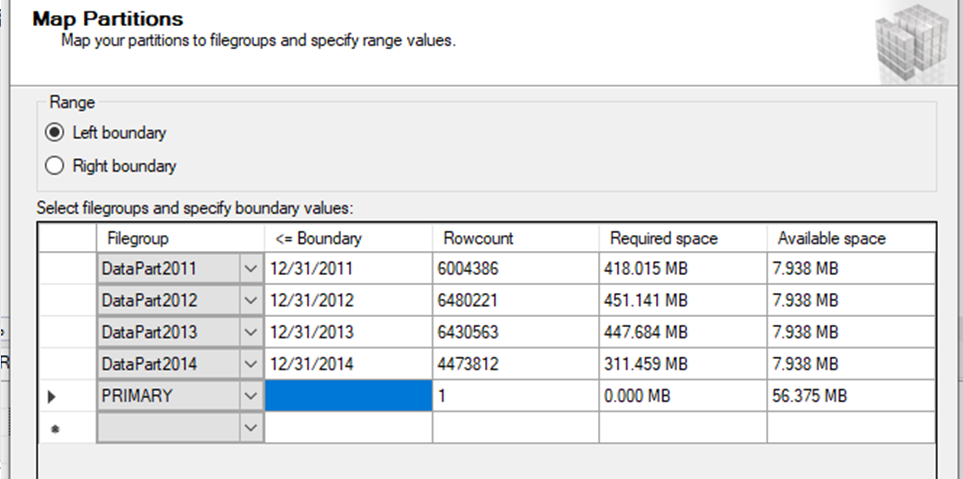Expand the DataPart2014 filegroup dropdown
Image resolution: width=963 pixels, height=479 pixels.
[250, 364]
